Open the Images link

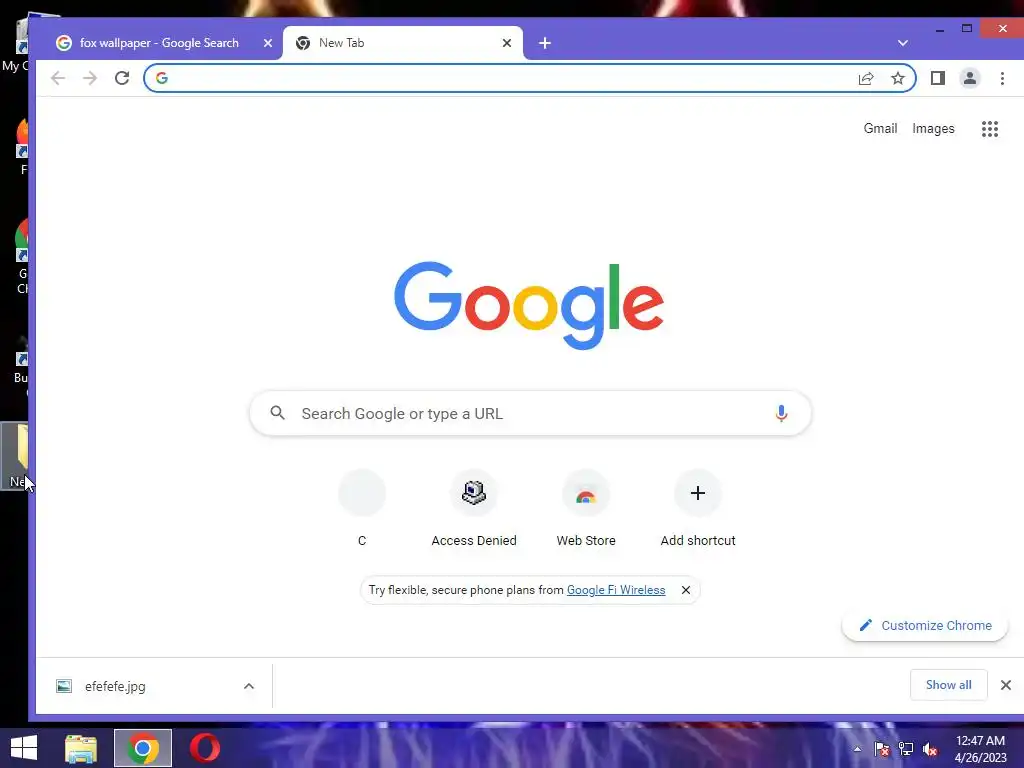click(x=933, y=129)
